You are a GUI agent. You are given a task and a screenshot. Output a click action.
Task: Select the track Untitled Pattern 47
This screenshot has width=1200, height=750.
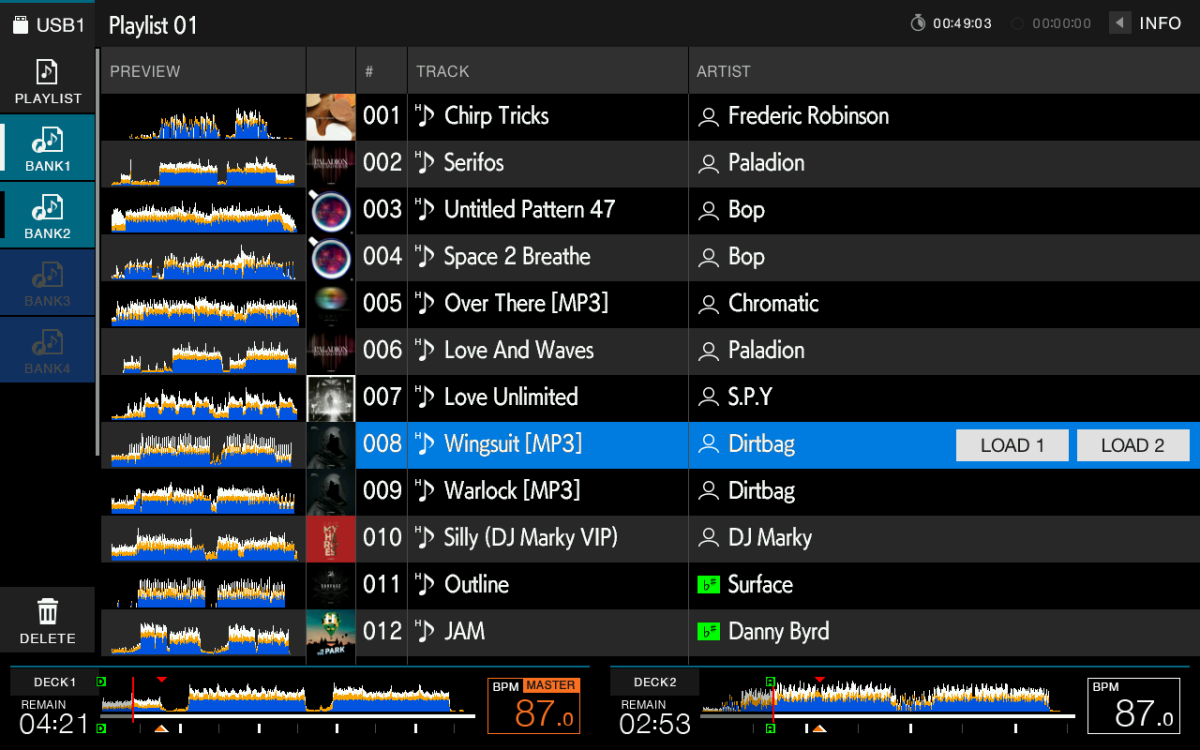529,210
